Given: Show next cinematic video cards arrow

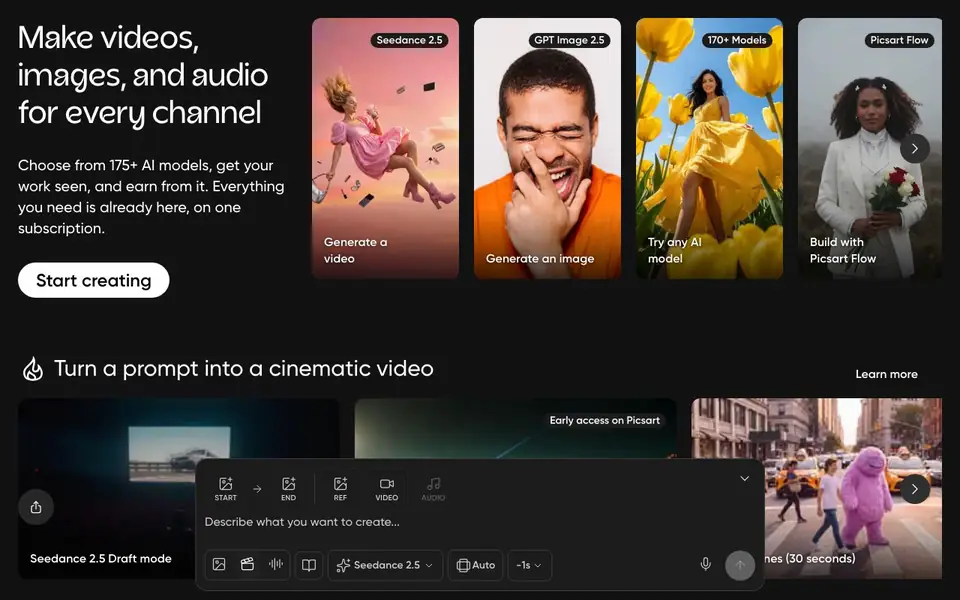Looking at the screenshot, I should 915,489.
